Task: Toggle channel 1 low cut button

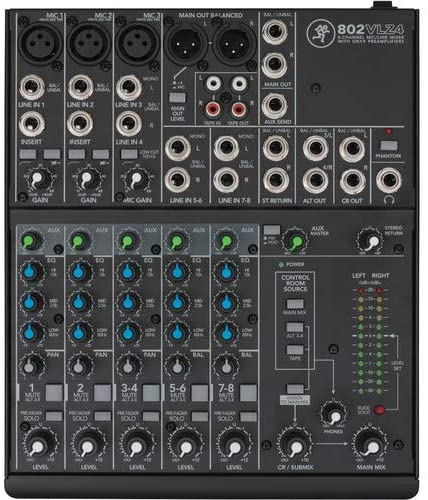Action: coord(28,154)
